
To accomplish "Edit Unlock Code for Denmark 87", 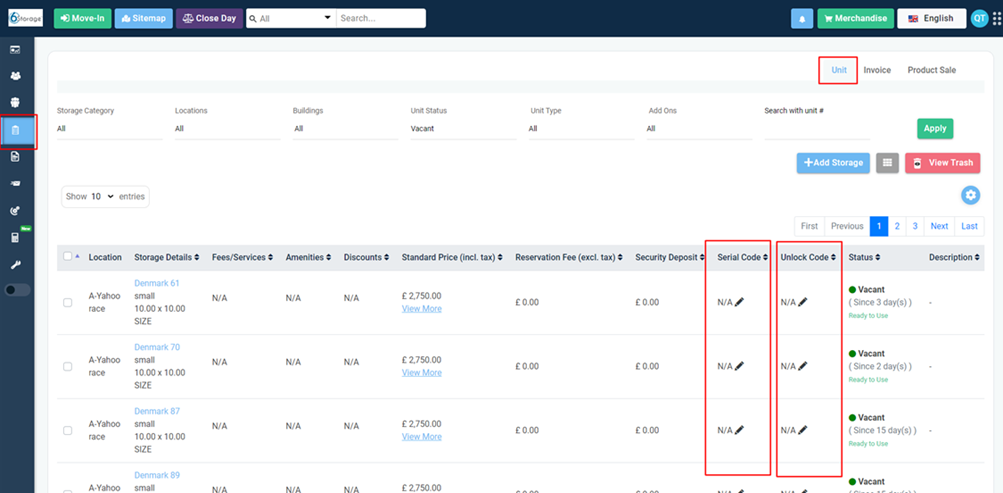I will tap(802, 430).
